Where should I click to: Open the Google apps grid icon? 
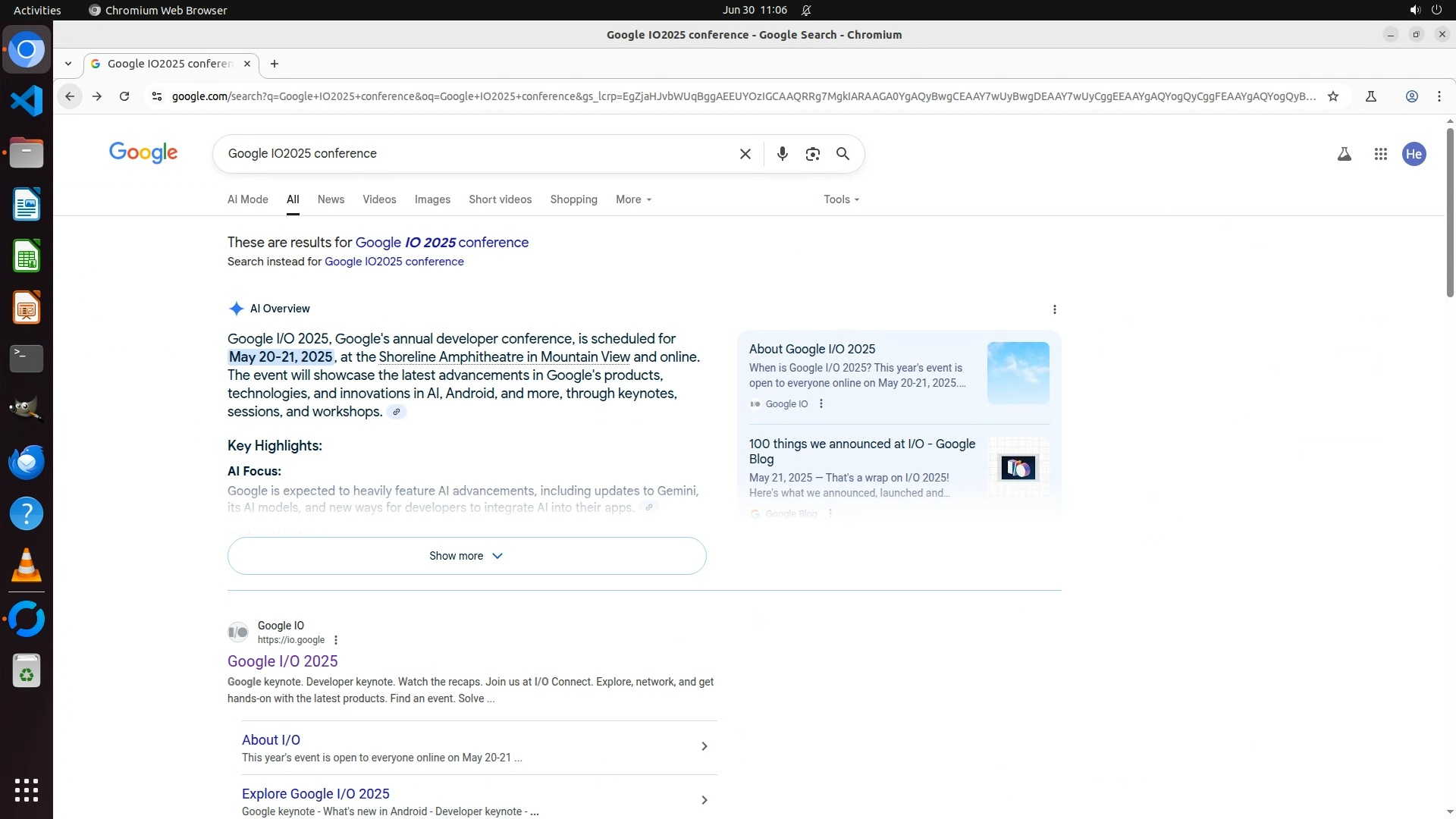tap(1380, 154)
